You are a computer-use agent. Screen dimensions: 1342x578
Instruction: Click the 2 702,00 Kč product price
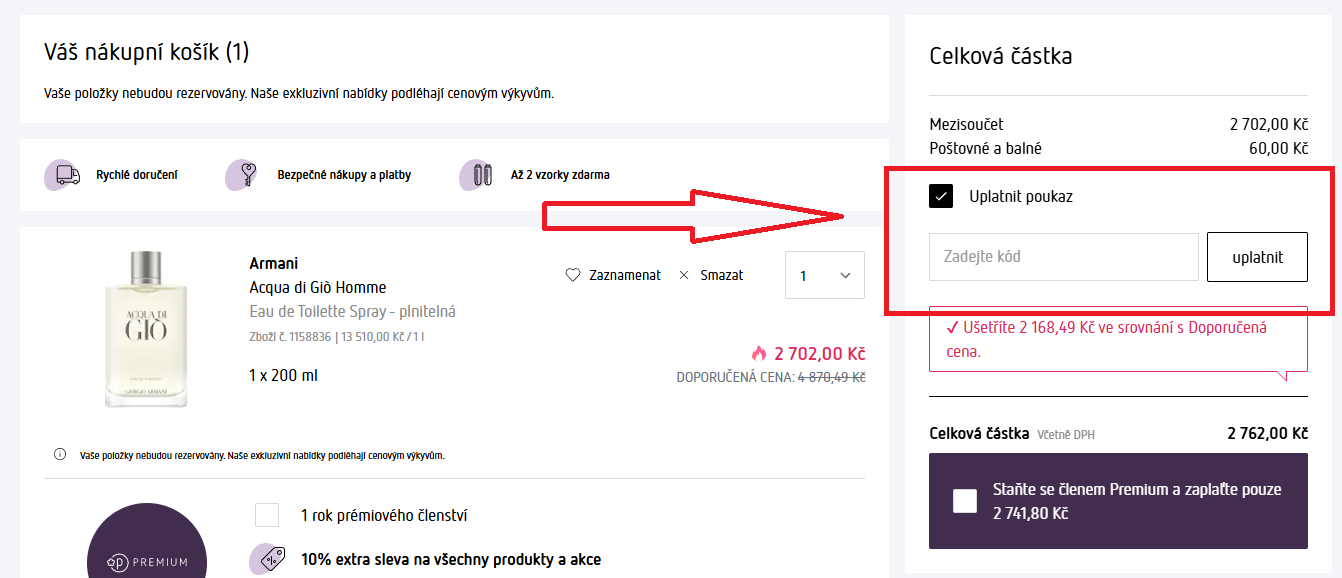(820, 353)
